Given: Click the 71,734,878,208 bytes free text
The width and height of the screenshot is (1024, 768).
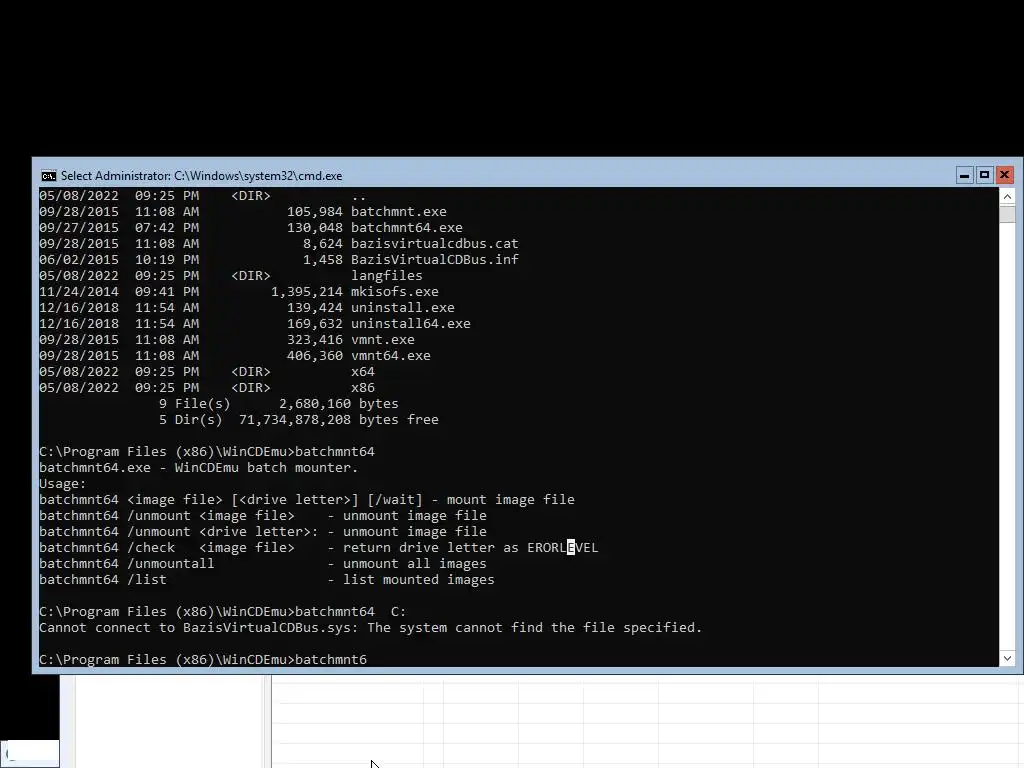Looking at the screenshot, I should tap(338, 419).
